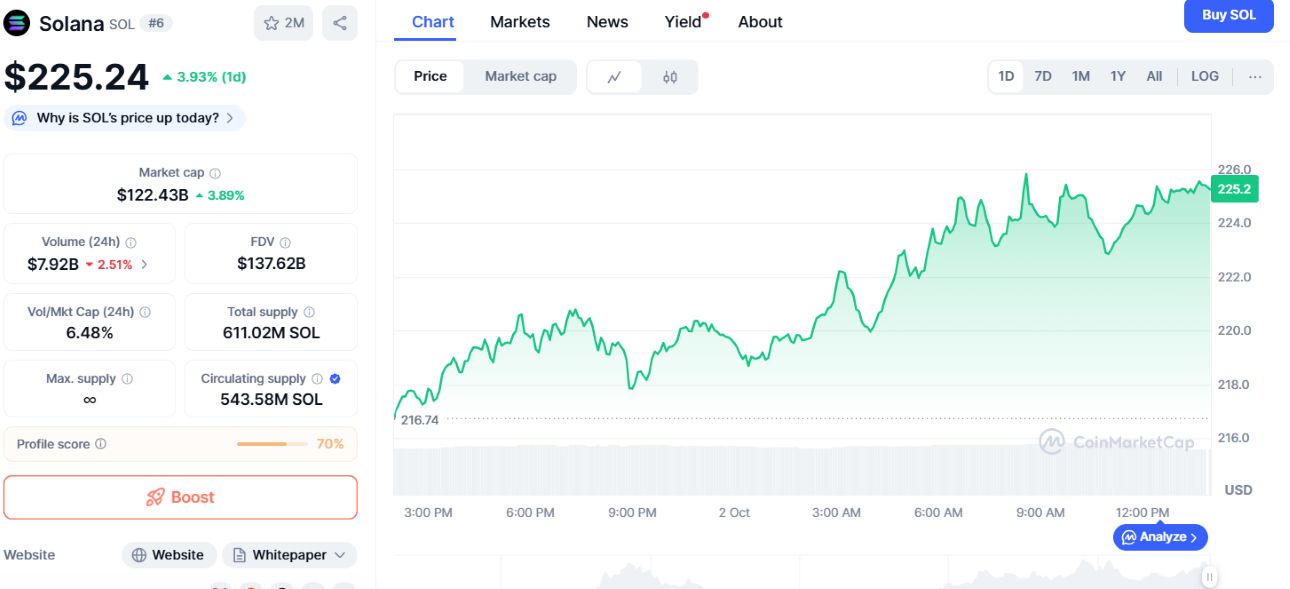
Task: Add Solana to watchlist via star button
Action: 284,22
